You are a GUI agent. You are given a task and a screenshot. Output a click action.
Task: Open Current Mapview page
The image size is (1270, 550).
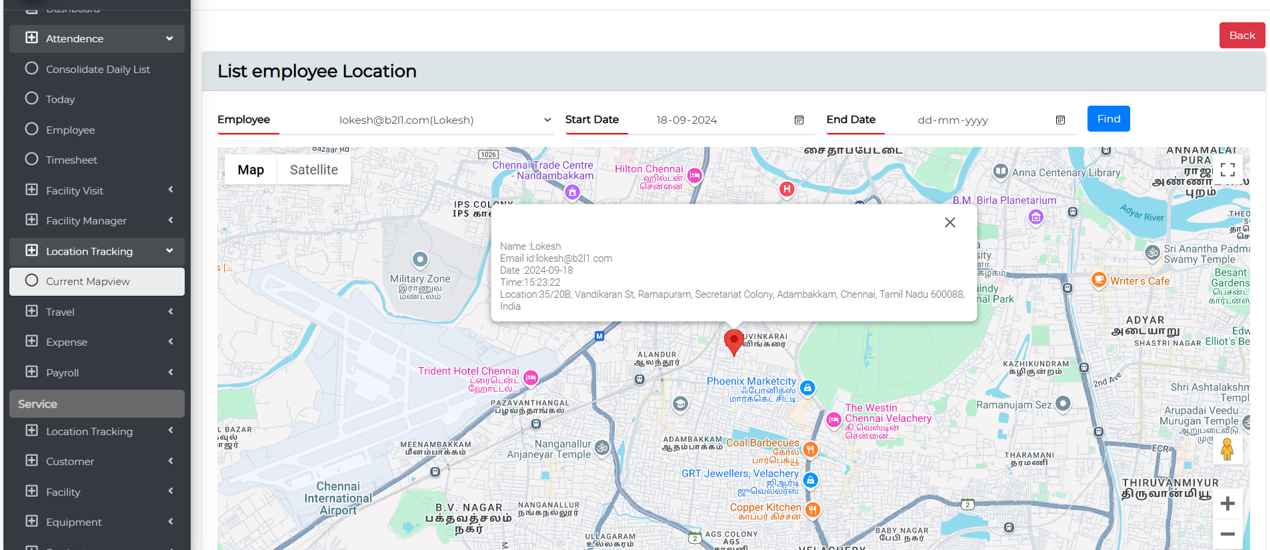pyautogui.click(x=97, y=281)
